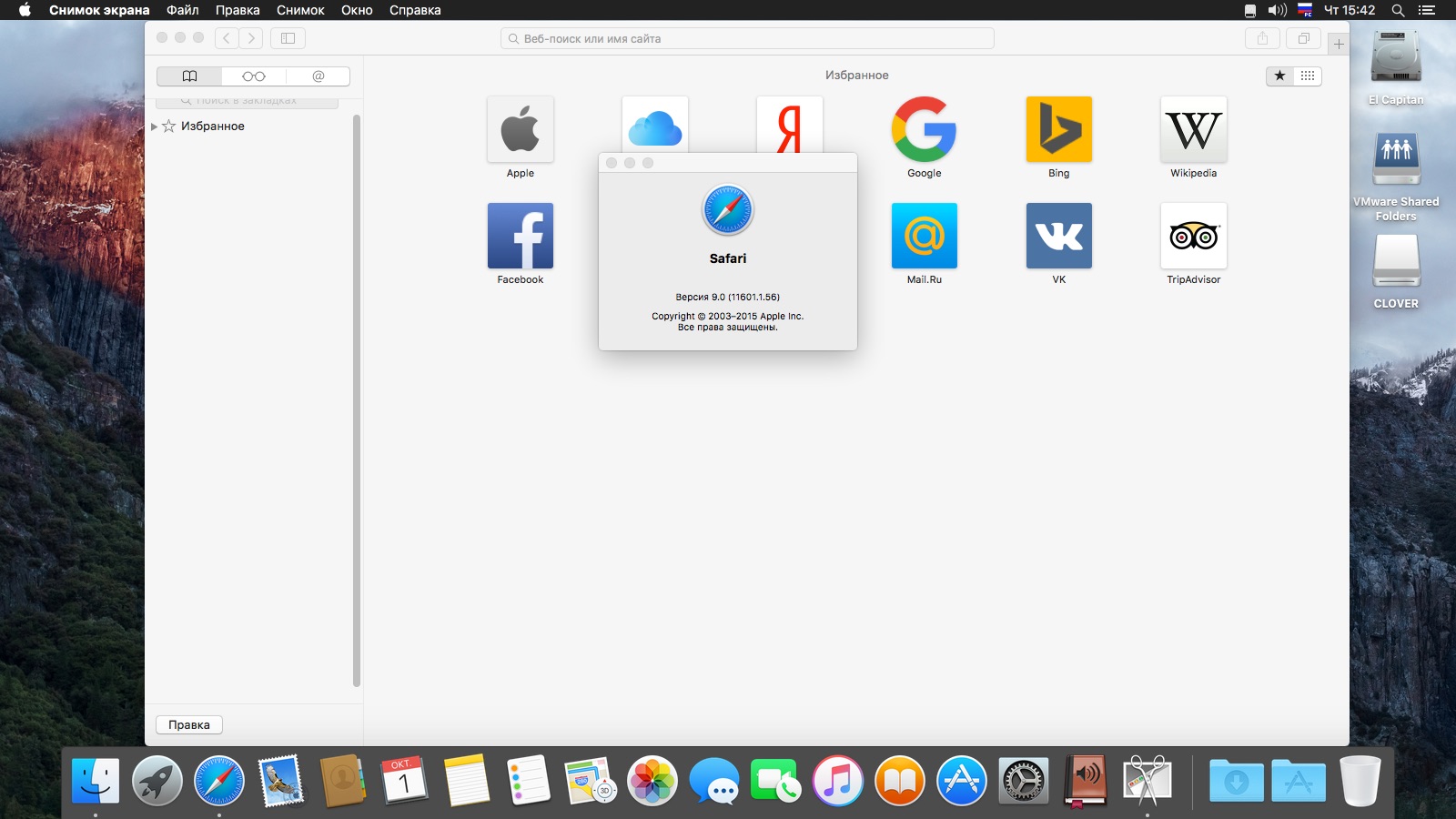This screenshot has width=1456, height=819.
Task: Add a new tab with plus button
Action: point(1339,43)
